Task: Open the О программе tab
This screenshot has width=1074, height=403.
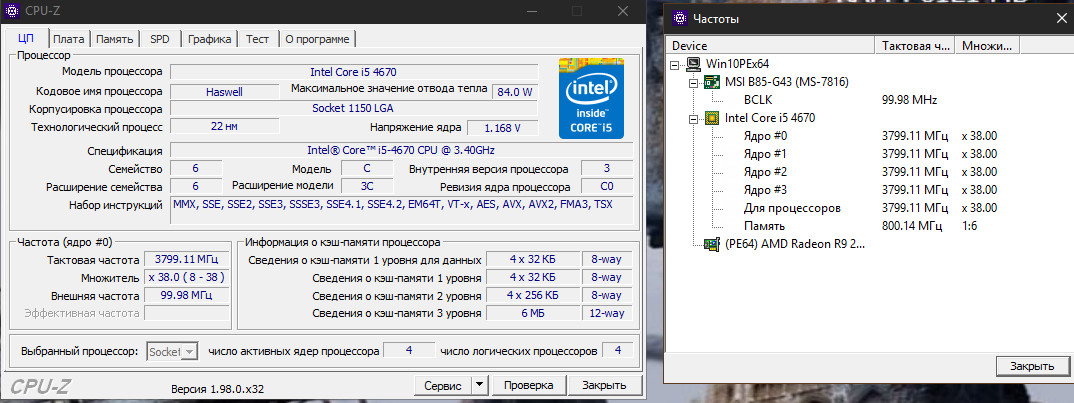Action: tap(317, 39)
